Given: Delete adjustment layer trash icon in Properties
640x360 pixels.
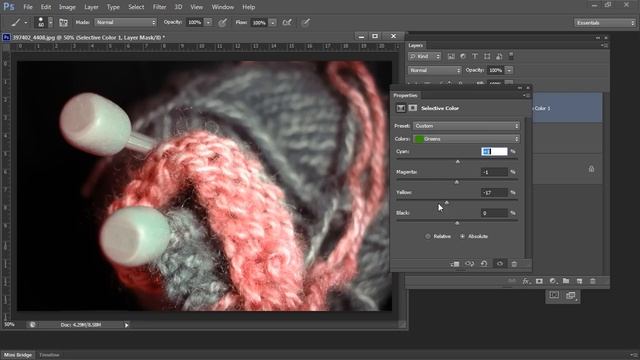Looking at the screenshot, I should point(514,264).
